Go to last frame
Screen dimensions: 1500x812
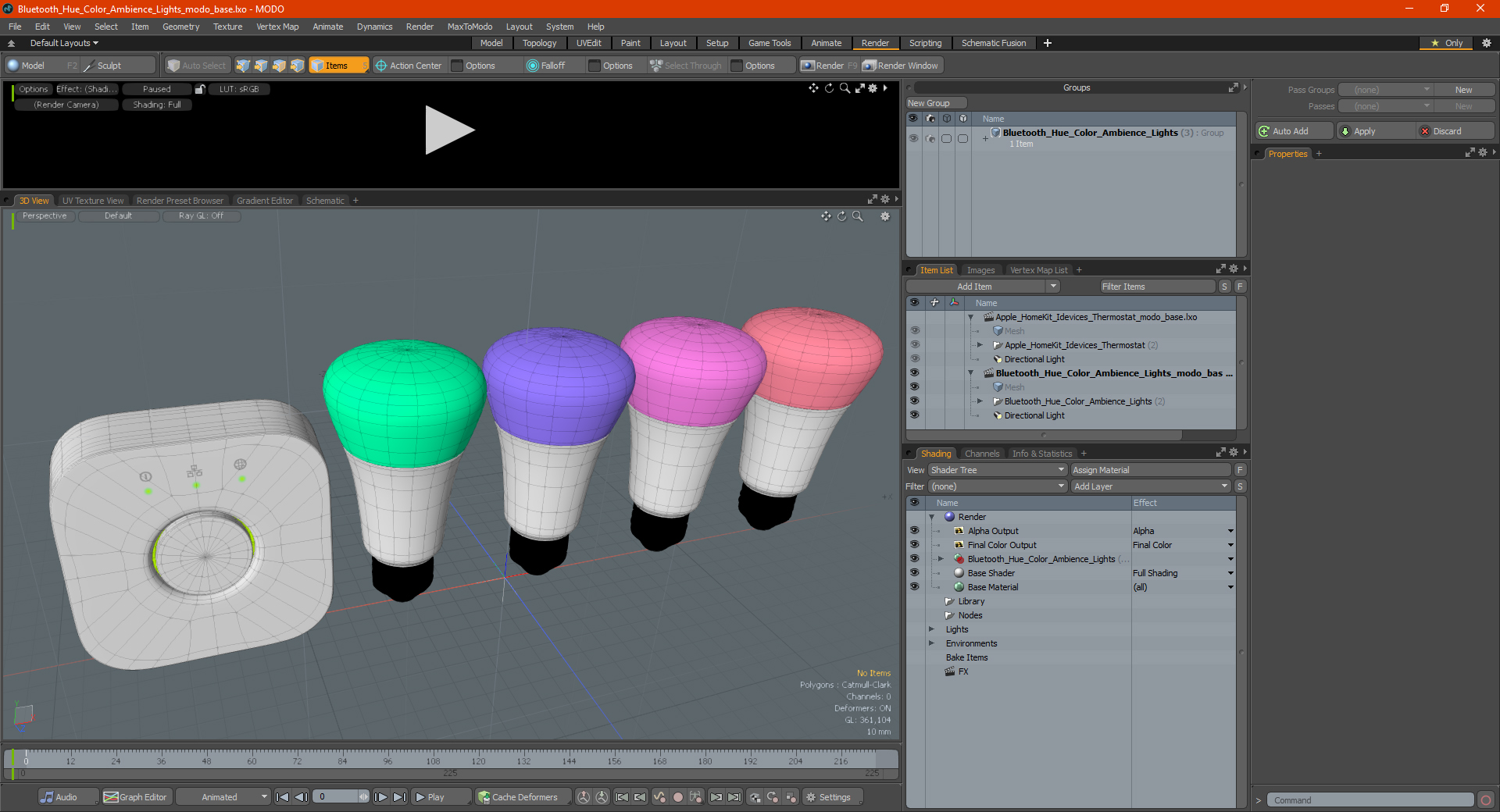[x=399, y=797]
